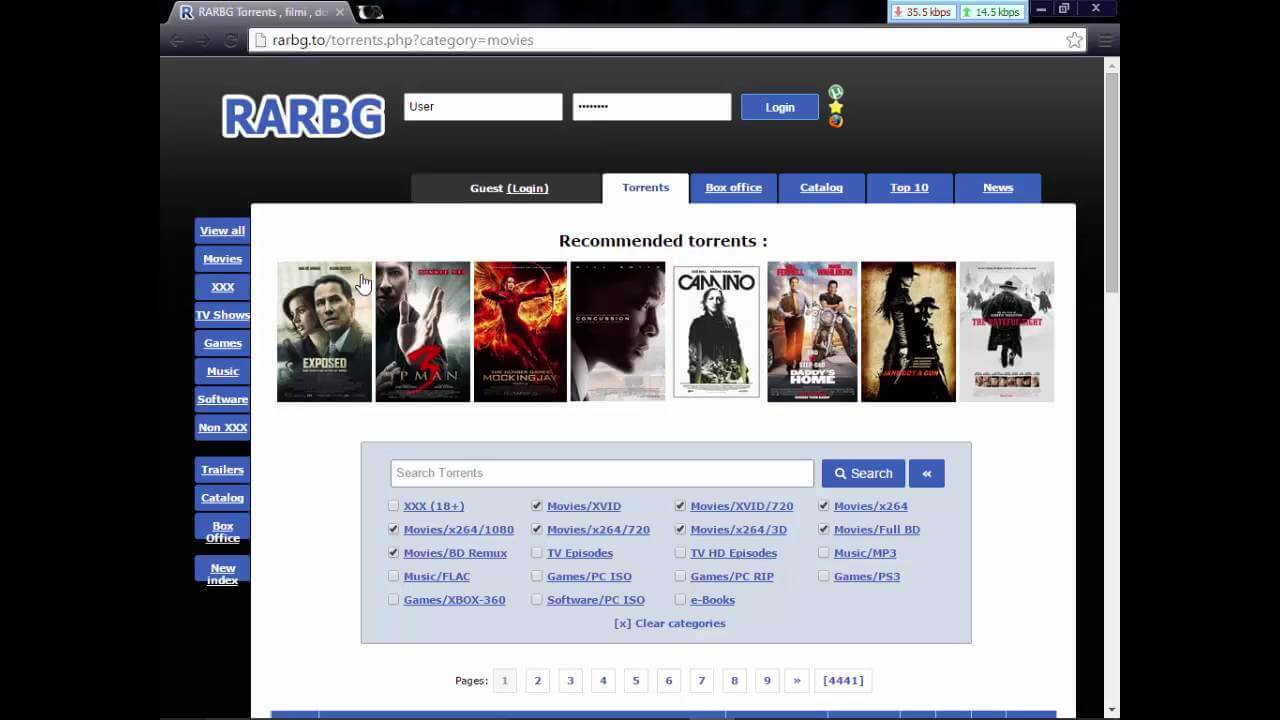Uncheck Movies/x264/1080 checkbox
Viewport: 1280px width, 720px height.
tap(393, 529)
